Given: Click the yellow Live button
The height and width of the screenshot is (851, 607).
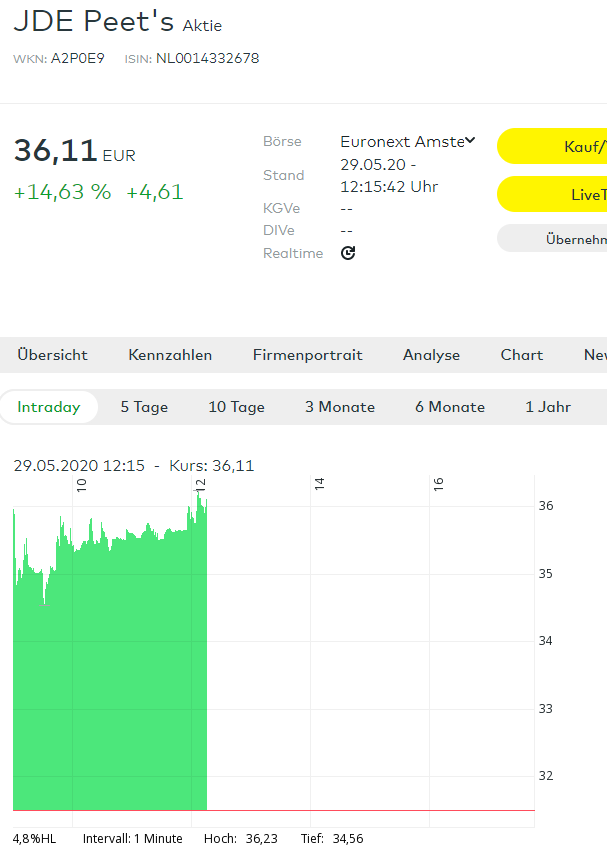Looking at the screenshot, I should [552, 194].
